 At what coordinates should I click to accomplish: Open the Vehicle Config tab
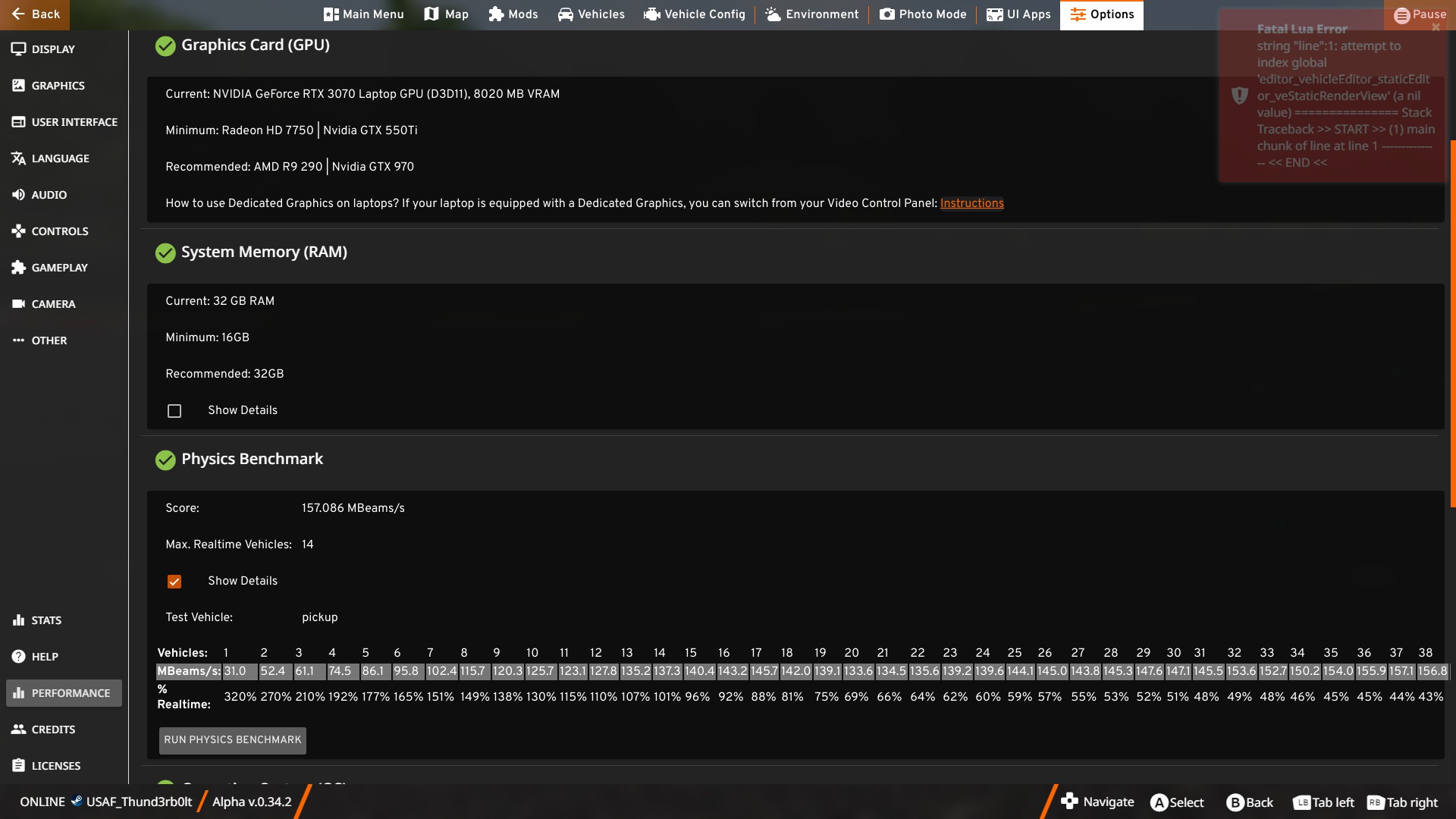tap(695, 14)
